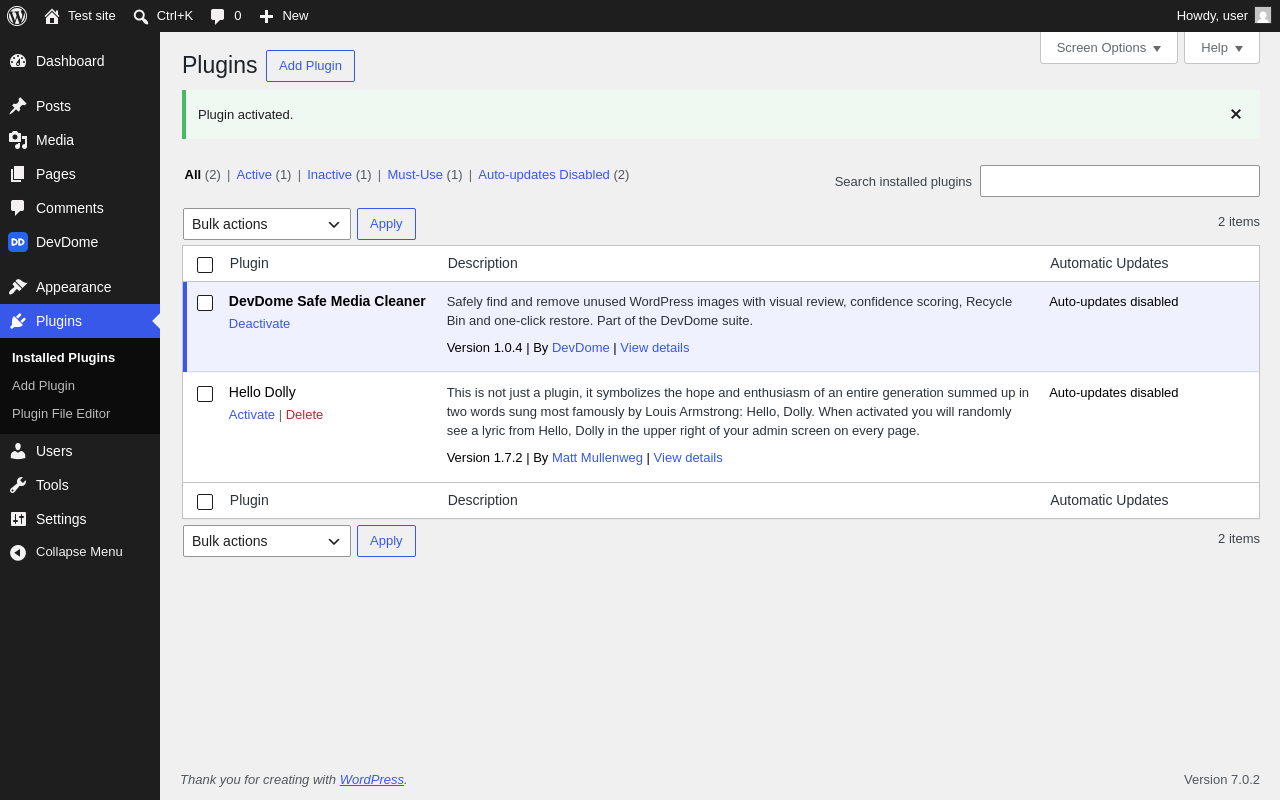1280x800 pixels.
Task: Dismiss the Plugin activated notice
Action: (x=1236, y=114)
